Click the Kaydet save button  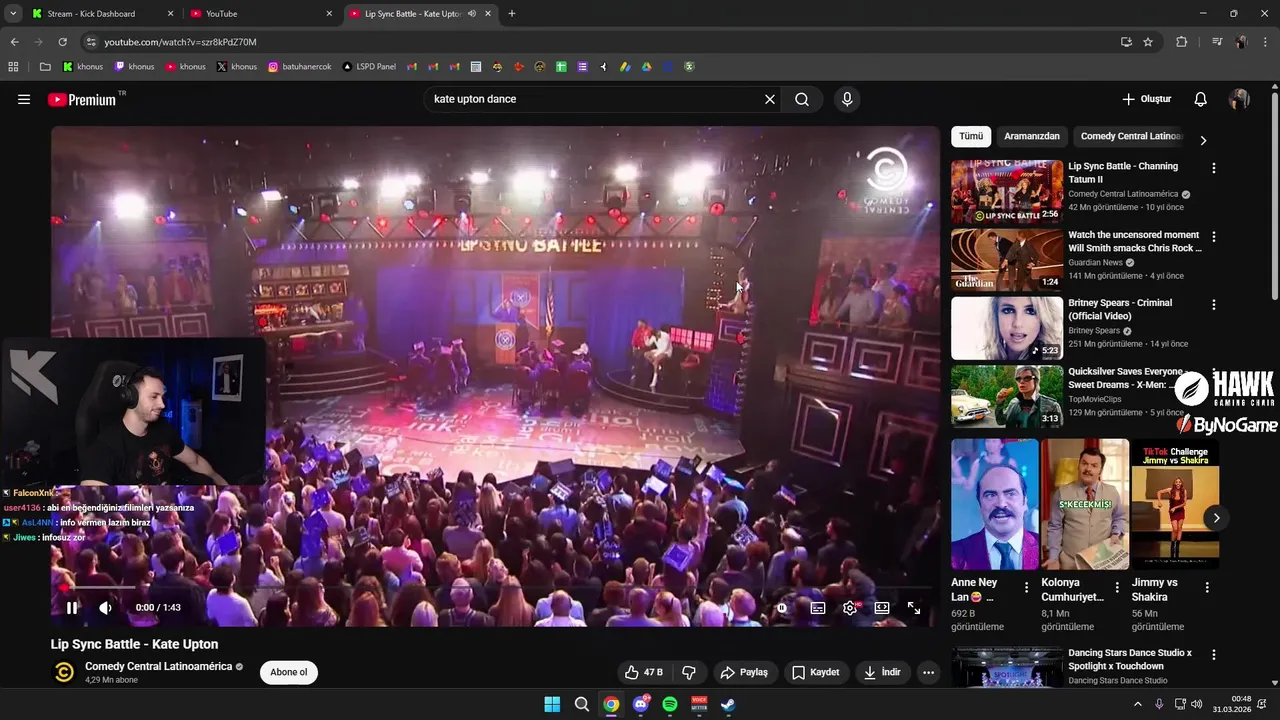pyautogui.click(x=816, y=672)
